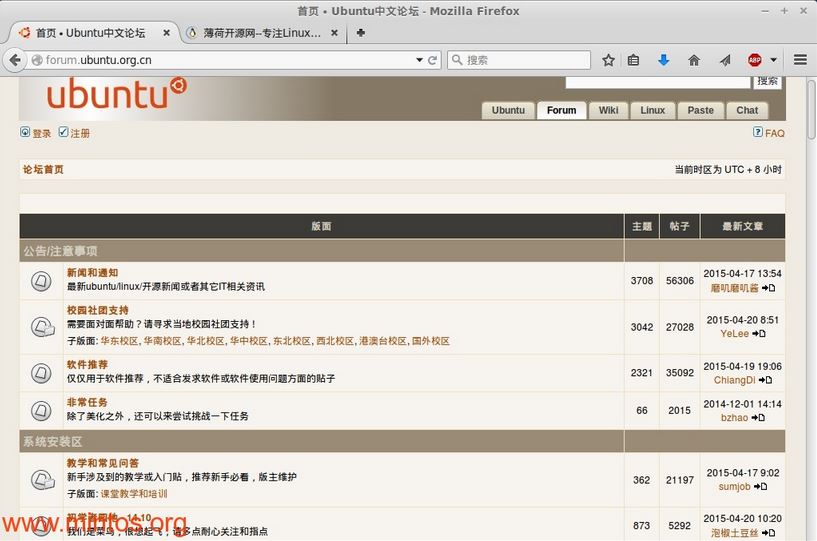The image size is (817, 541).
Task: Switch to the Wiki navigation tab
Action: click(608, 110)
